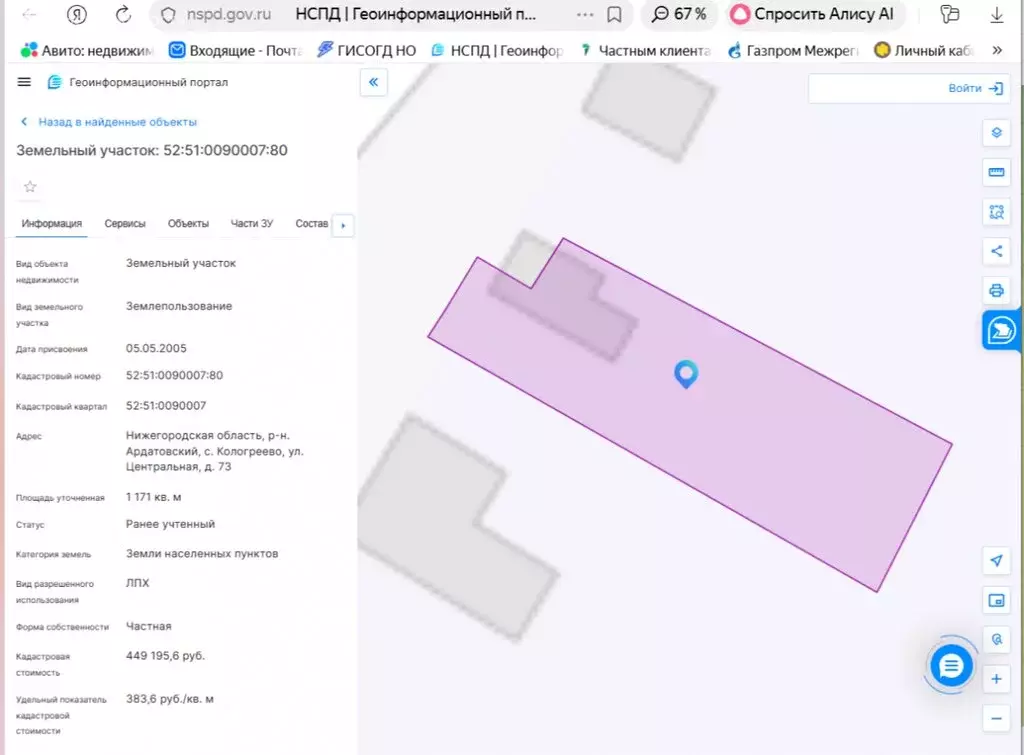Activate the area search selection tool

click(995, 212)
